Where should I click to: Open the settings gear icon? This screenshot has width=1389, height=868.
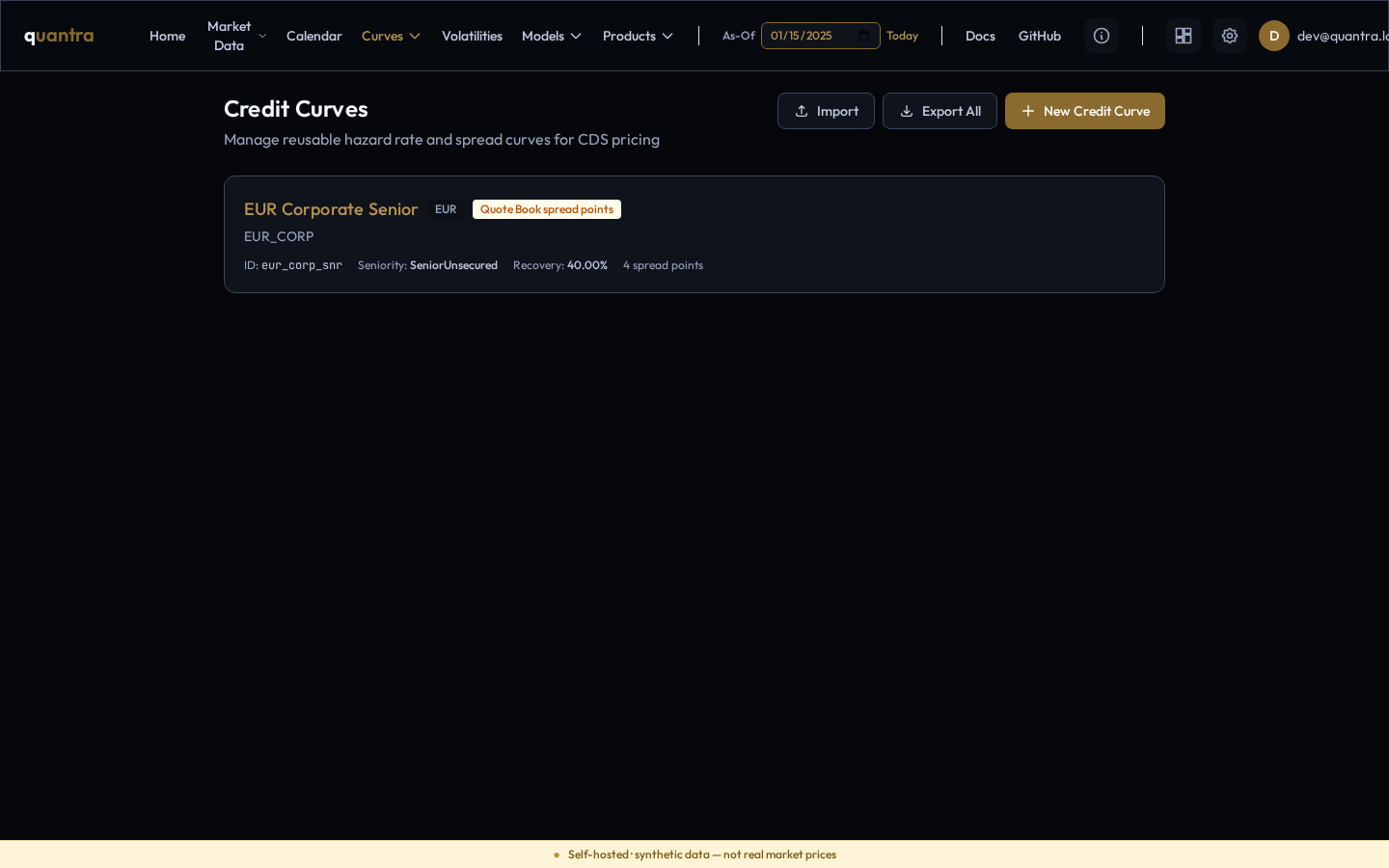click(x=1230, y=36)
